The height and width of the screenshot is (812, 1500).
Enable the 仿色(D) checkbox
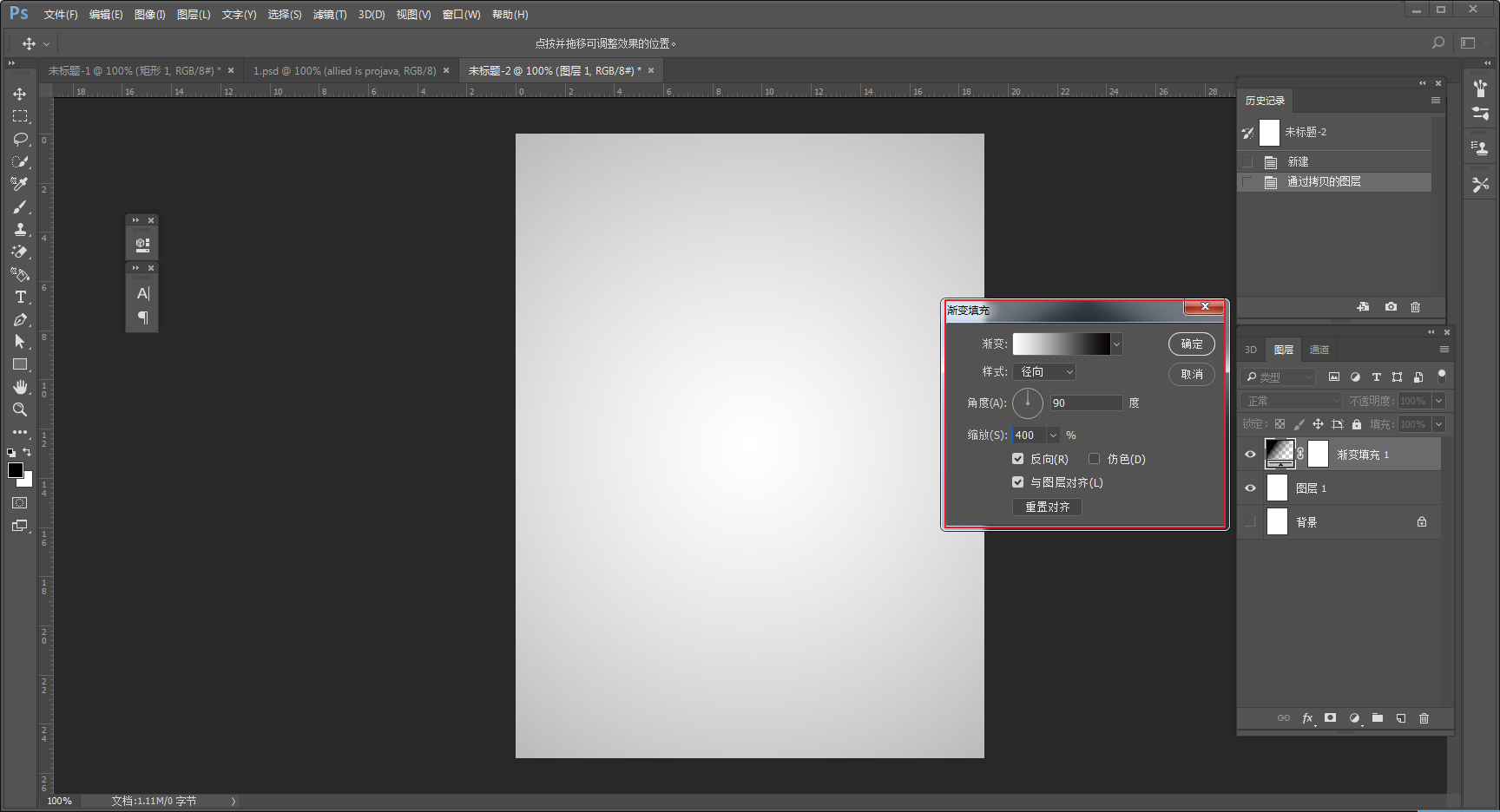click(1094, 459)
